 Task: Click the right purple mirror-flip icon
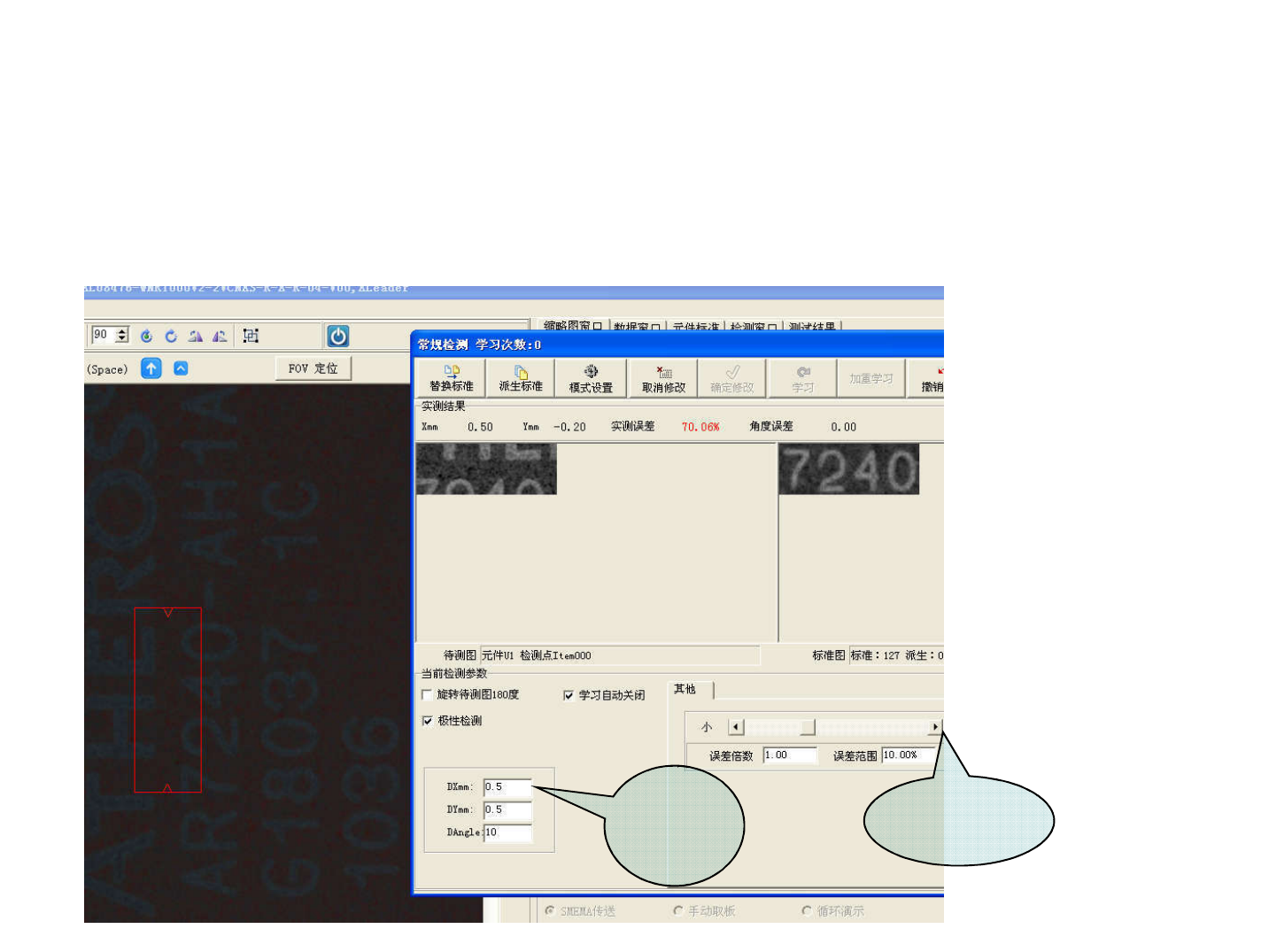220,337
